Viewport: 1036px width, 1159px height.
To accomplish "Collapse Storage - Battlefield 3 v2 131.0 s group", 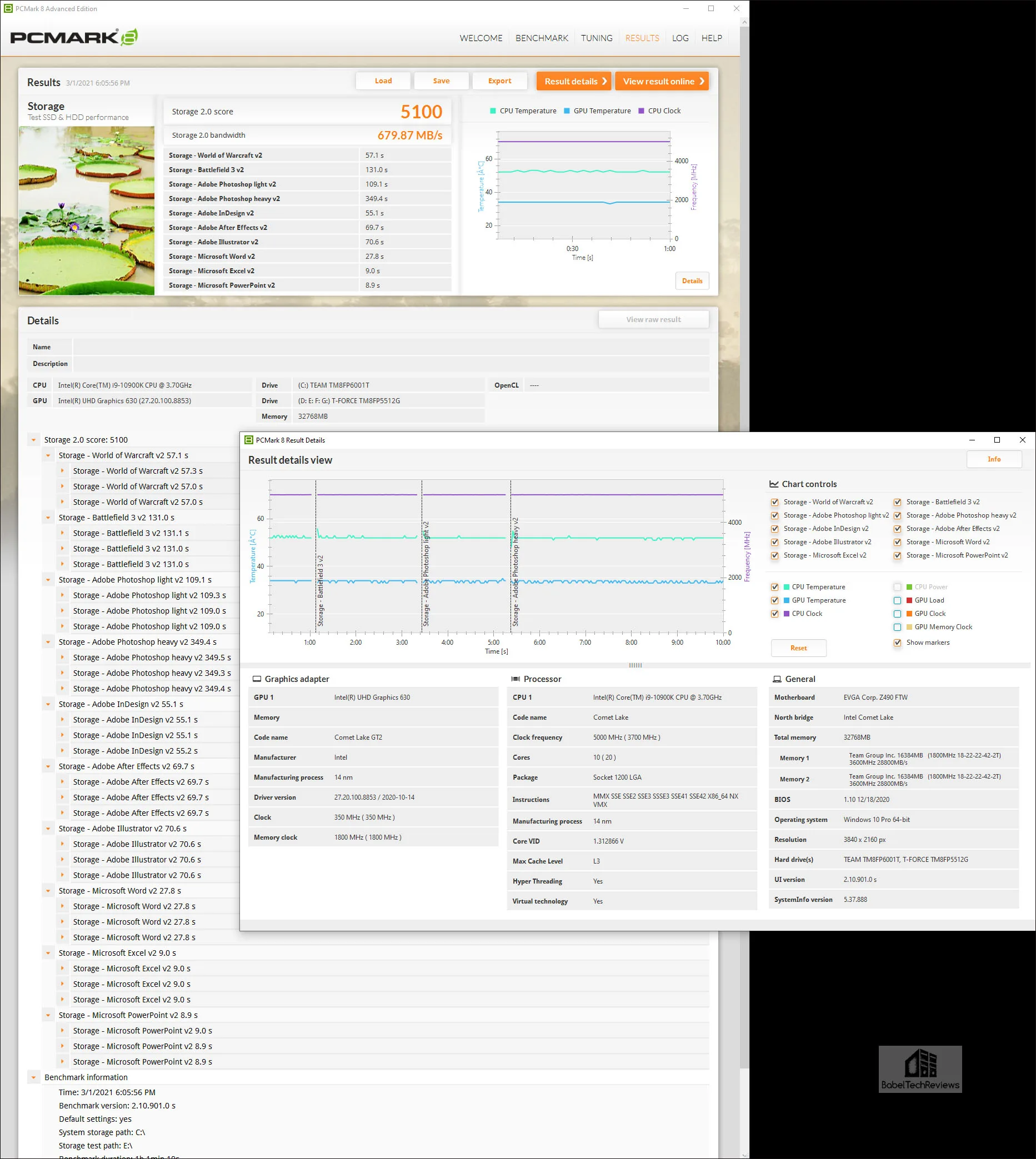I will click(x=48, y=518).
